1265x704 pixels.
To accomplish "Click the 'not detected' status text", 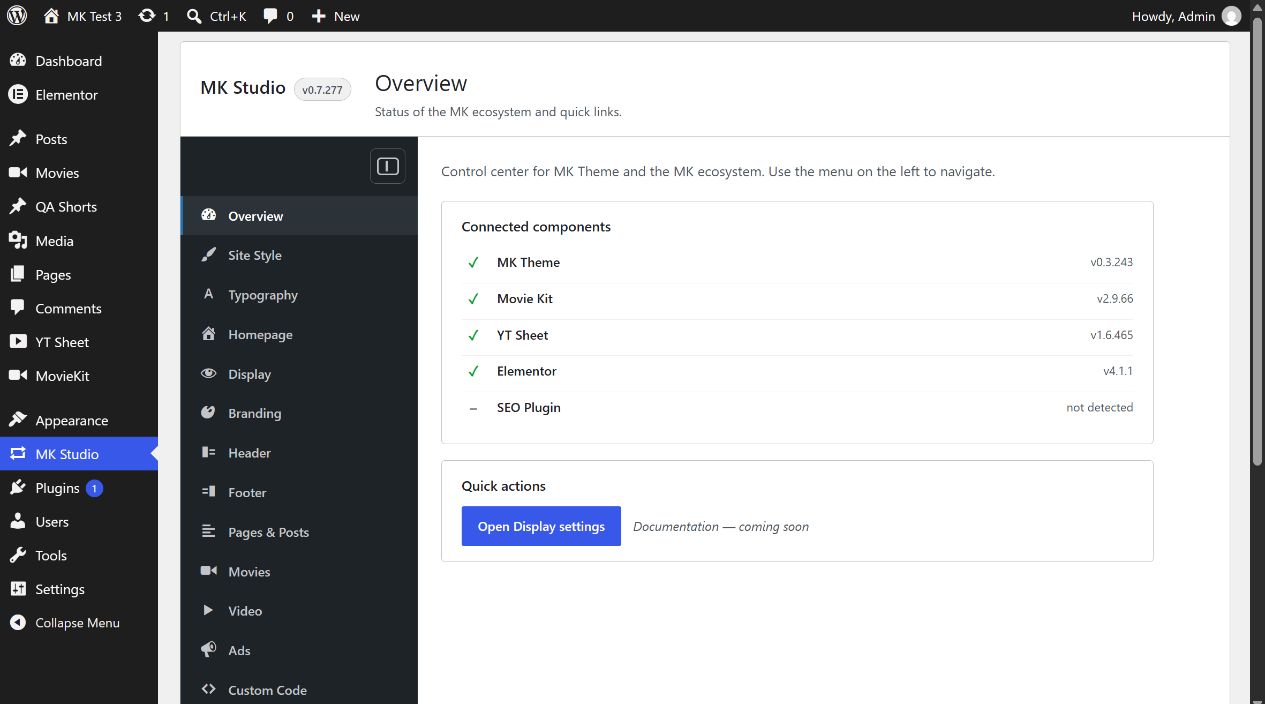I will (1100, 408).
